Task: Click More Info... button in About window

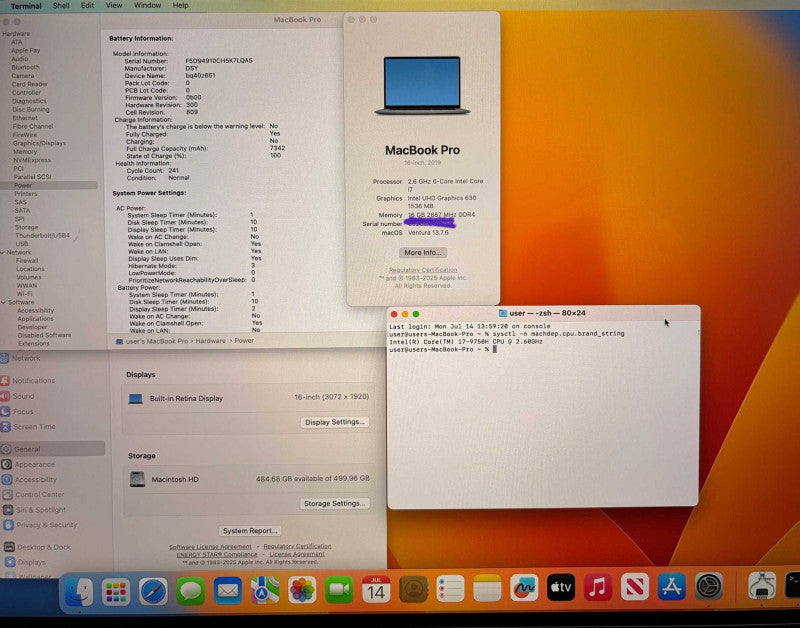Action: 423,253
